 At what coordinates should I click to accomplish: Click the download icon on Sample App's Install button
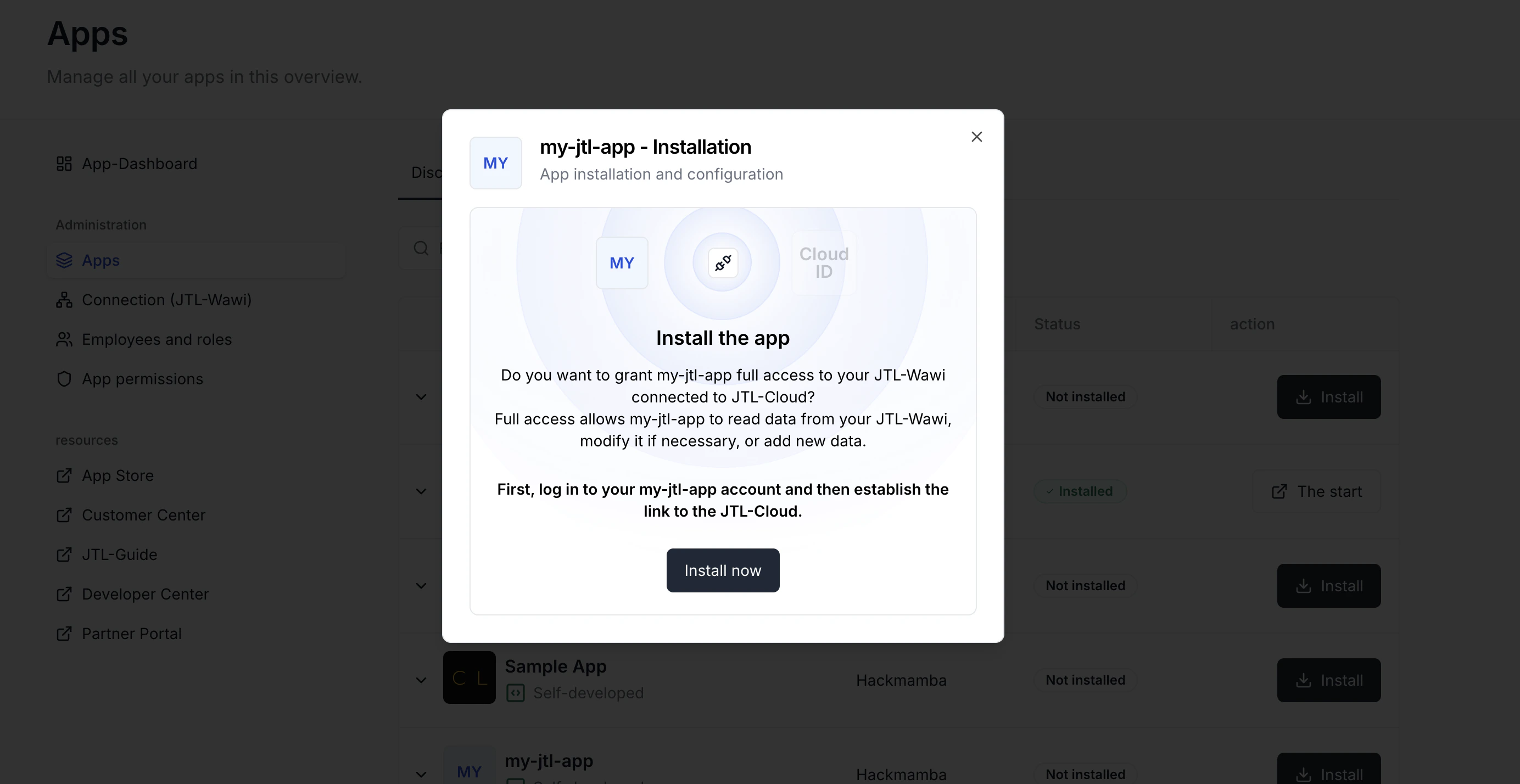click(1303, 680)
